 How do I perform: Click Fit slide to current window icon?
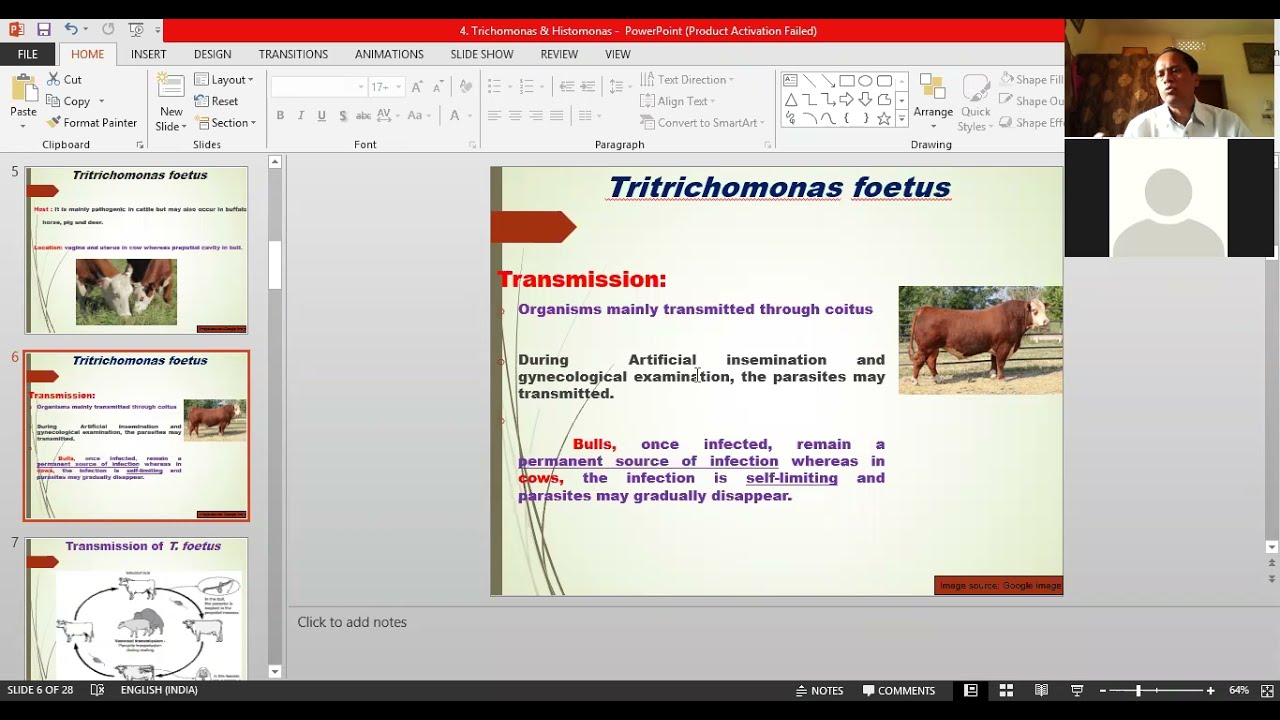click(1267, 690)
